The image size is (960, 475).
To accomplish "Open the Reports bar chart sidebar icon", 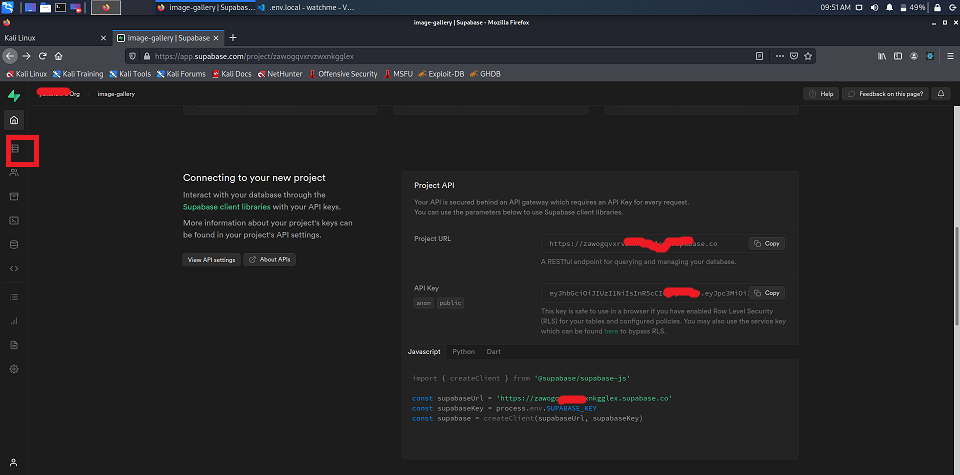I will (14, 321).
